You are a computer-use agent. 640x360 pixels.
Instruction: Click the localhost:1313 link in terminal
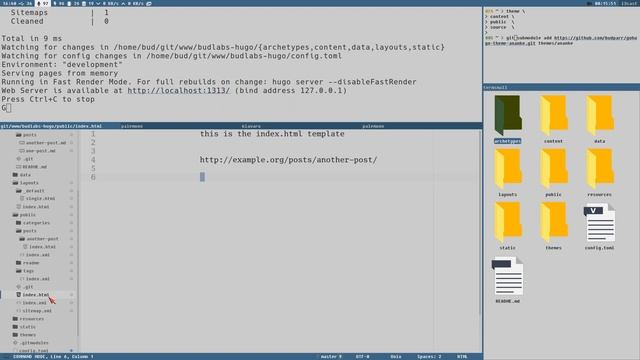tap(179, 91)
